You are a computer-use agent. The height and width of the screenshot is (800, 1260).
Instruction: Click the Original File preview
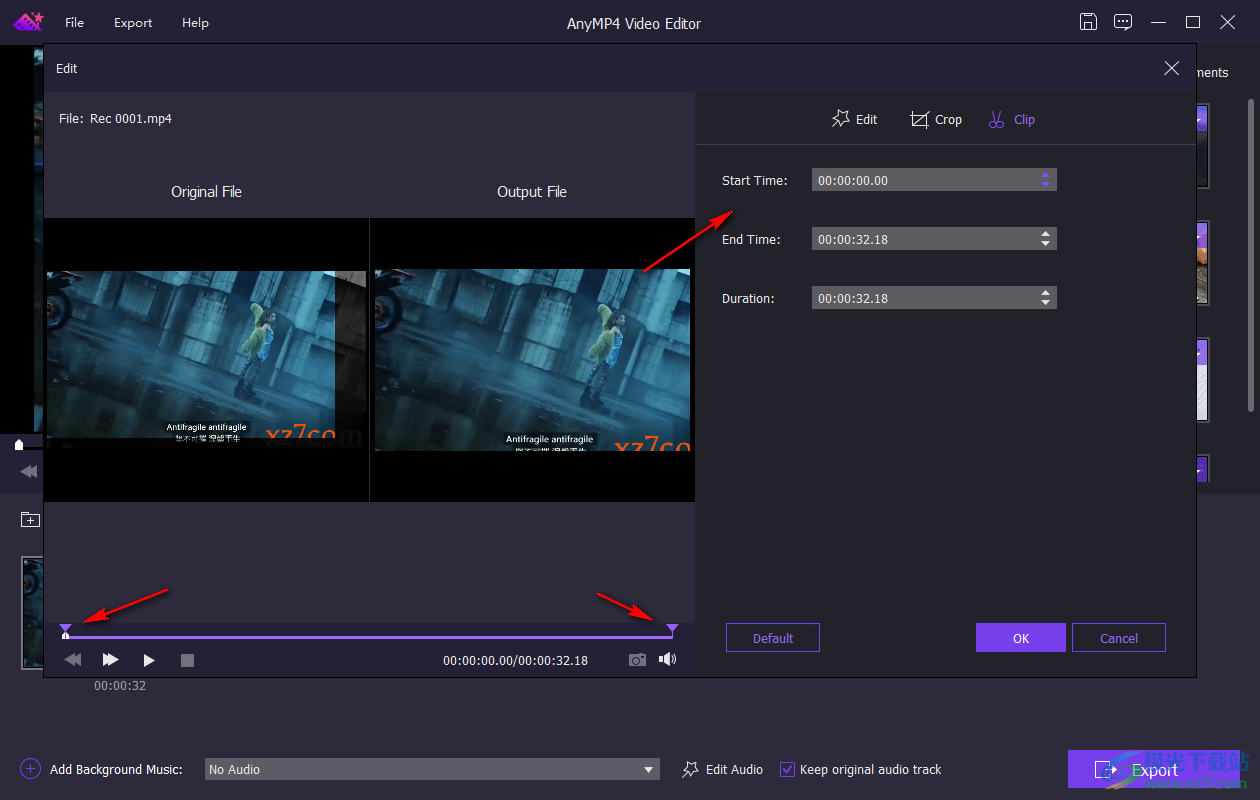pyautogui.click(x=206, y=360)
